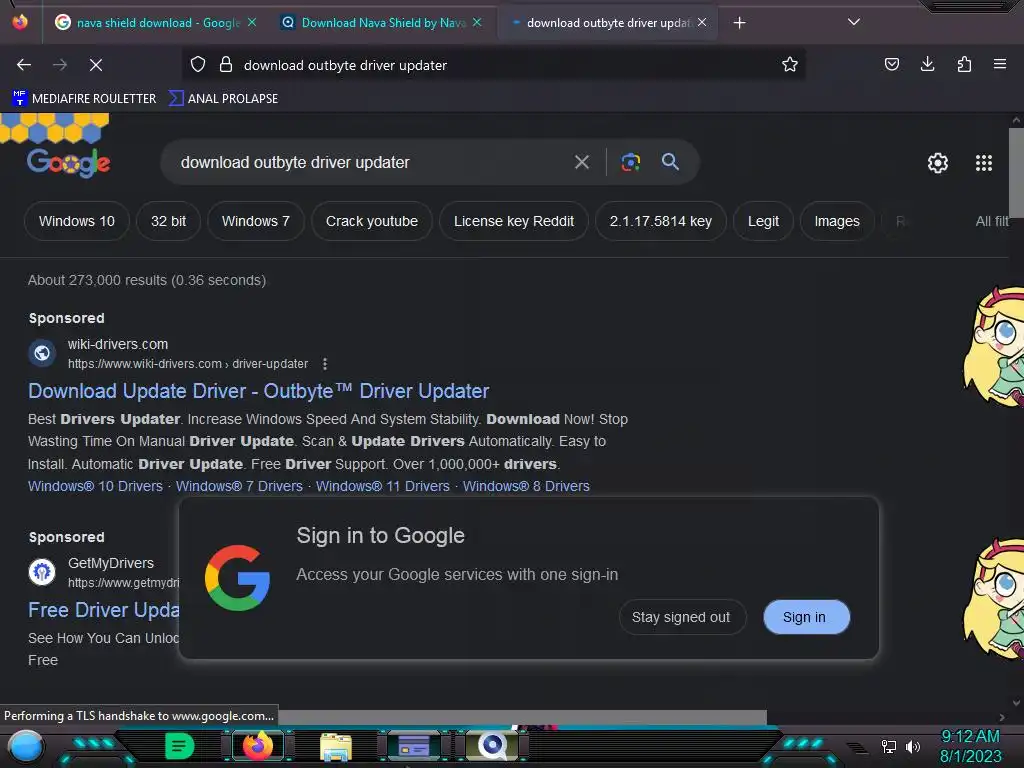Open the network tray icon

(x=888, y=746)
